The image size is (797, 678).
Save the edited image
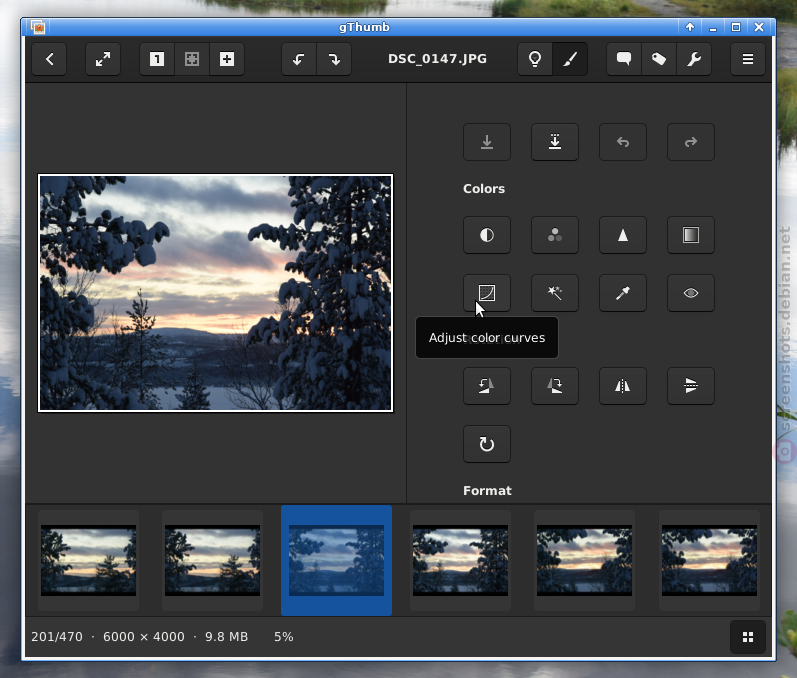click(487, 142)
